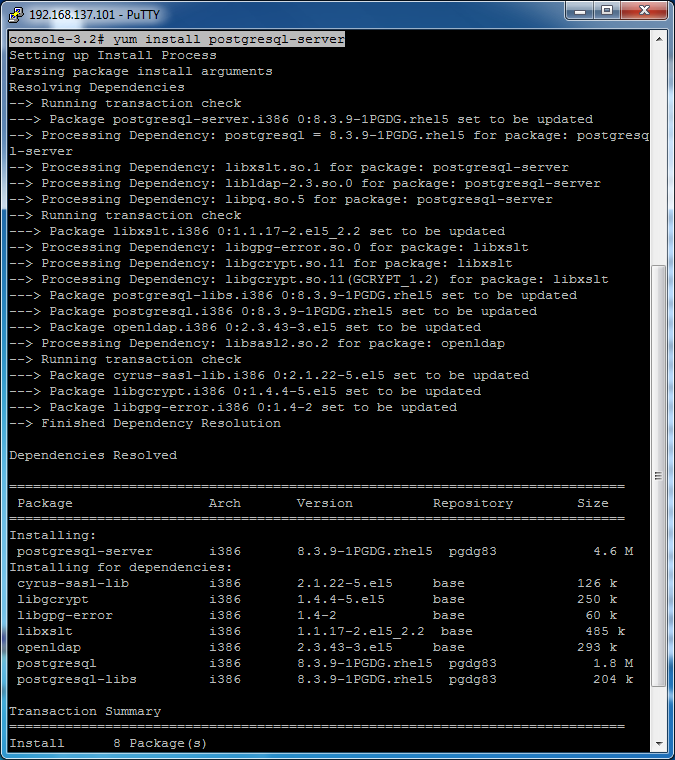This screenshot has width=675, height=760.
Task: Click the Repository column header
Action: pos(472,503)
